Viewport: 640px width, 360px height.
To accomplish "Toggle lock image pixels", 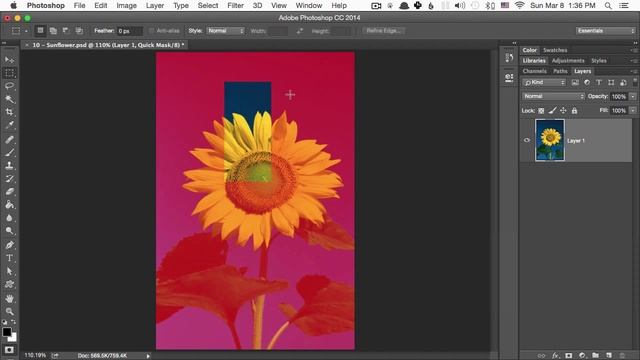I will pyautogui.click(x=552, y=111).
